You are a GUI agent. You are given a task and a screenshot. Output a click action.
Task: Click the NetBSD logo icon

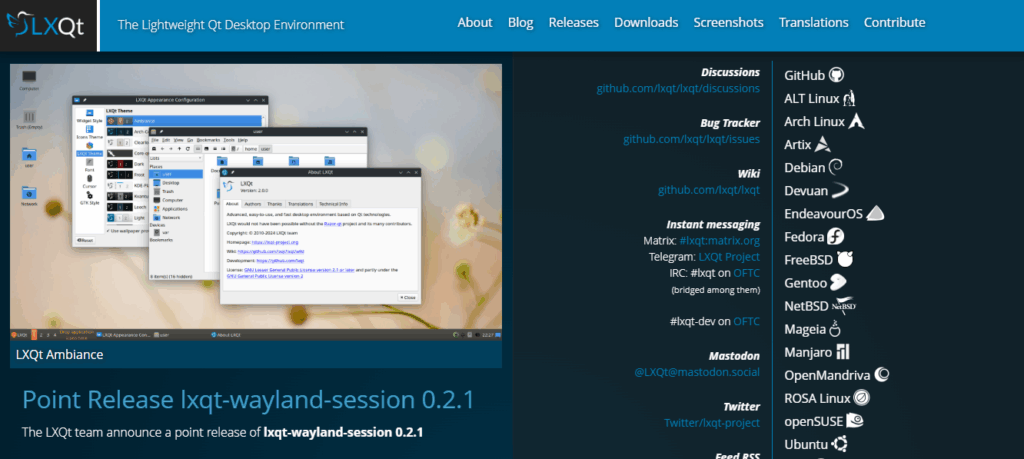[x=844, y=306]
